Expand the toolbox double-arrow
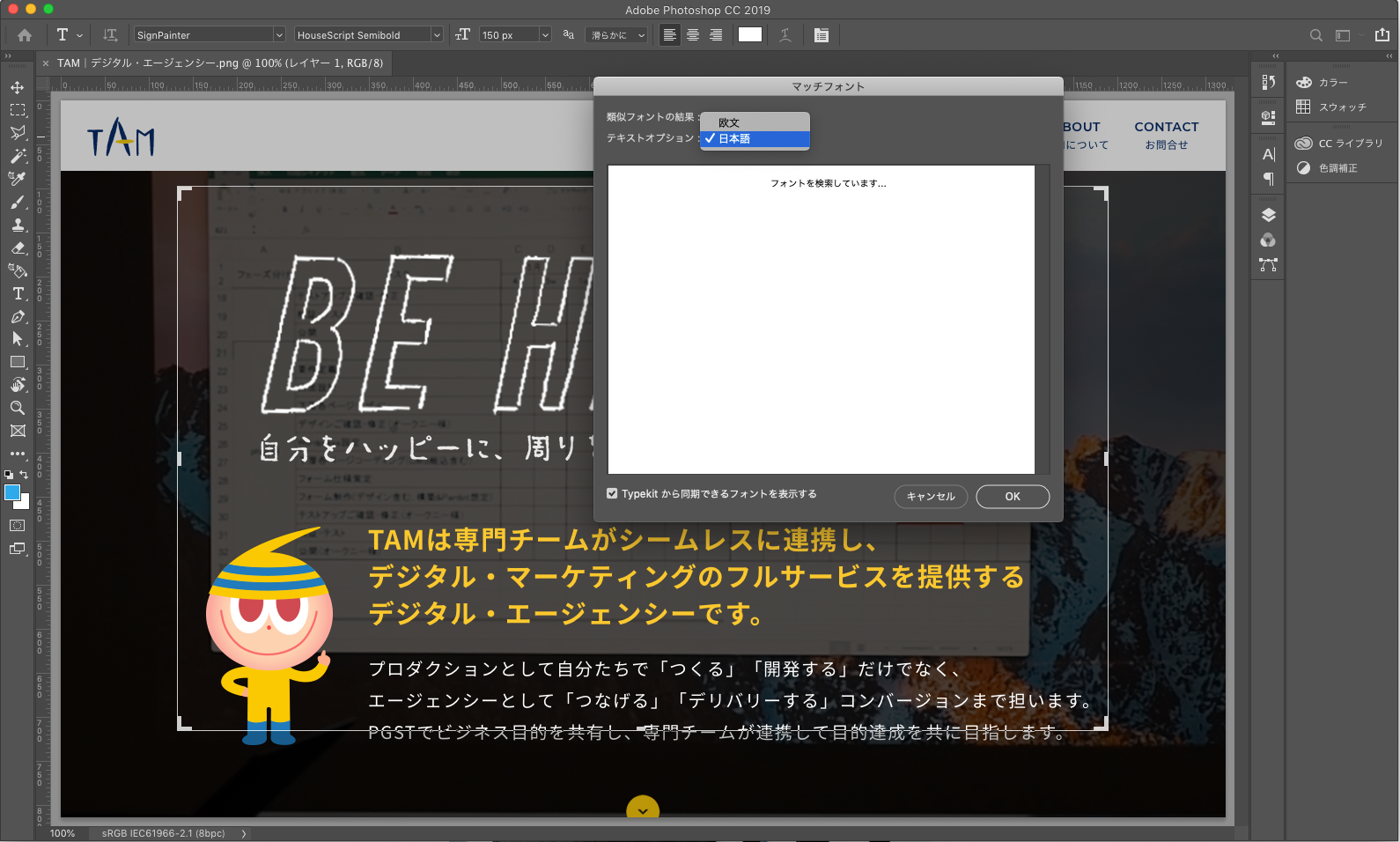This screenshot has height=842, width=1400. pyautogui.click(x=8, y=55)
